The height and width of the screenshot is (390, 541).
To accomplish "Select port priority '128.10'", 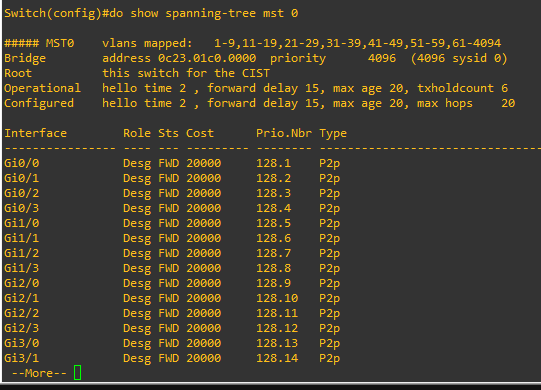I will pos(277,299).
